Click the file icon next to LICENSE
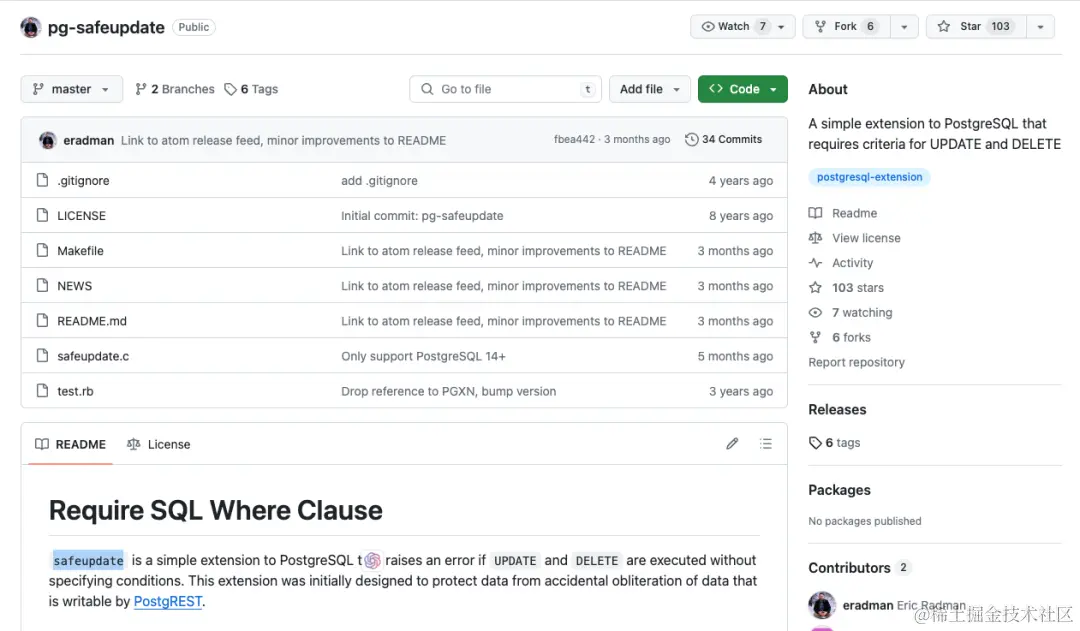The image size is (1080, 631). (x=42, y=215)
